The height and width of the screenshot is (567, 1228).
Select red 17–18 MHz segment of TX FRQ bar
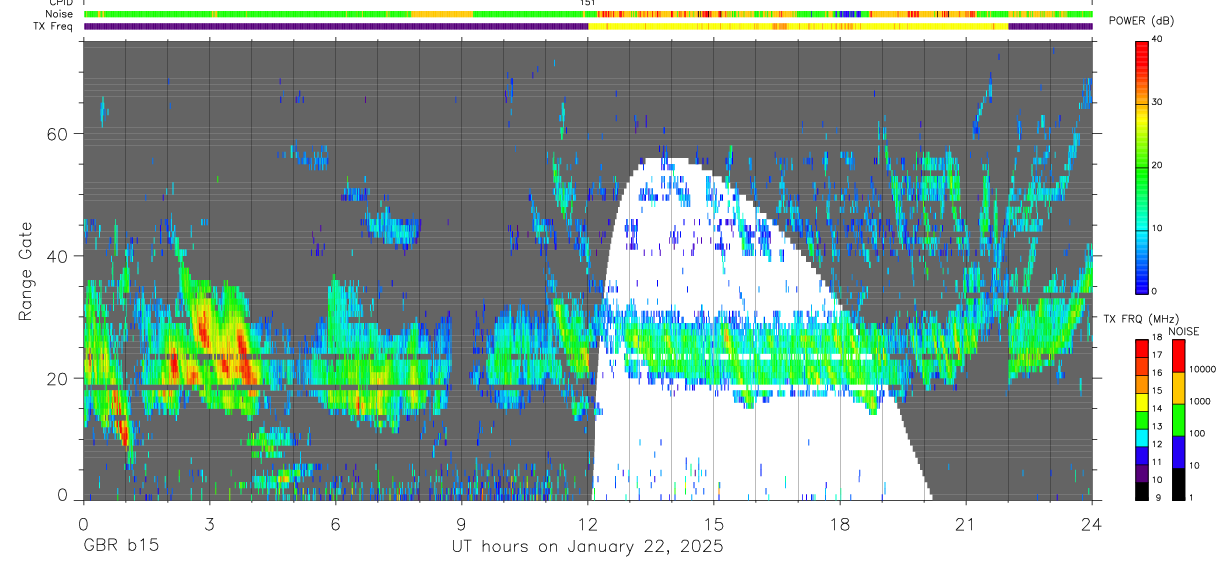tap(1142, 347)
